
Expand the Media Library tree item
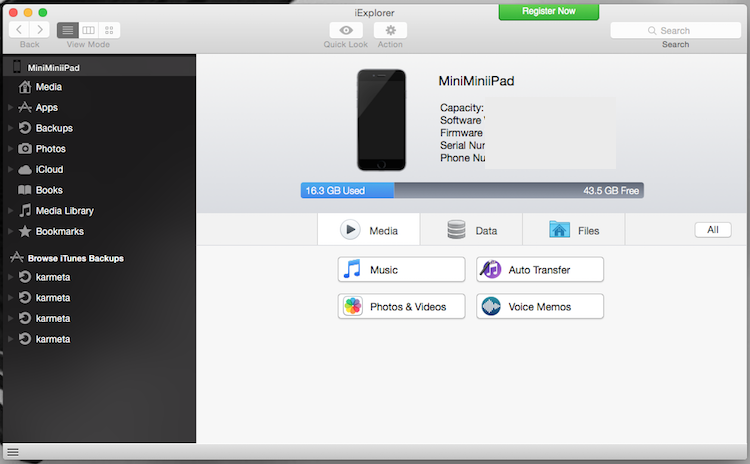pos(10,210)
